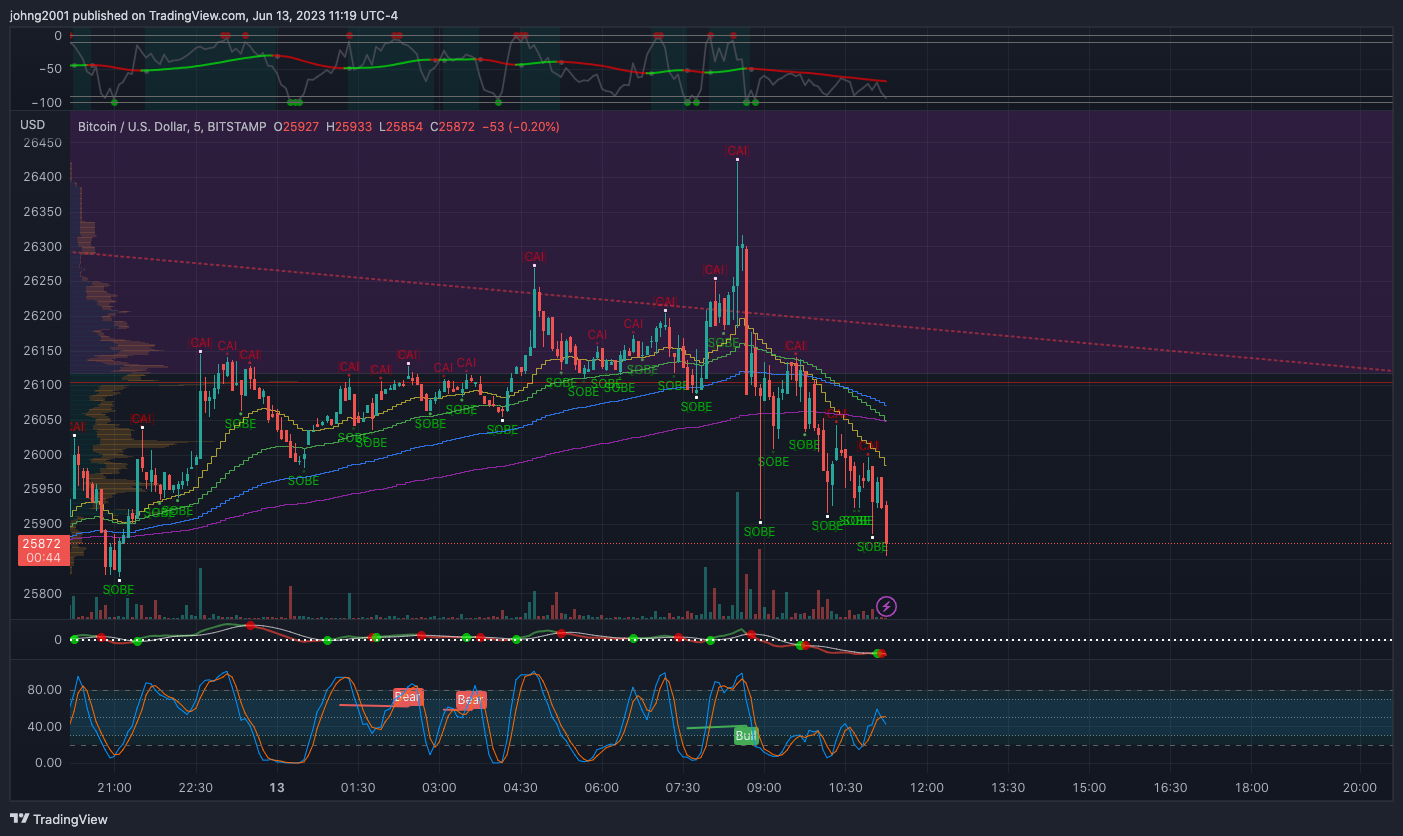
Task: Click the 21:00 time axis label
Action: (114, 788)
